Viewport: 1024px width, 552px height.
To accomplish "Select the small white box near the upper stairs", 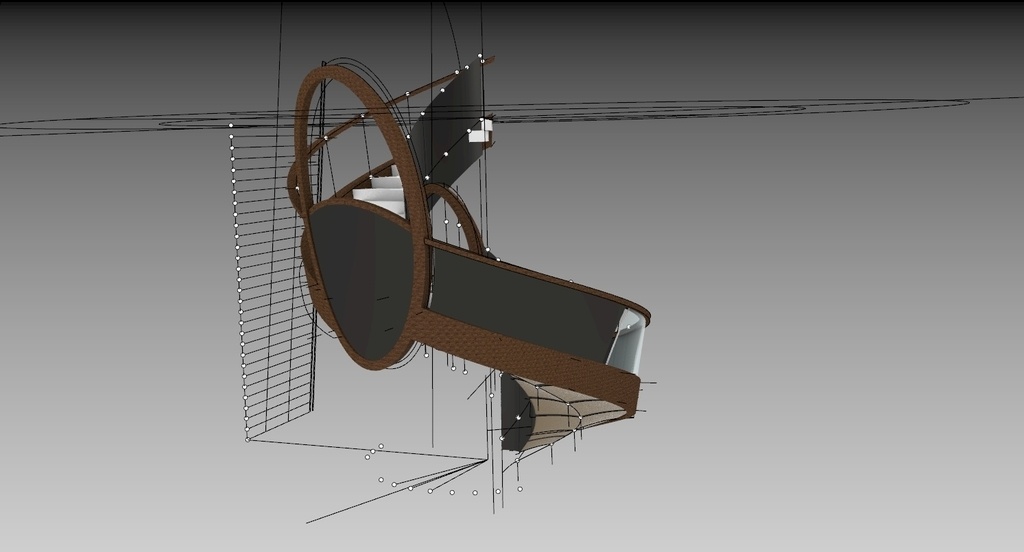I will (x=482, y=129).
